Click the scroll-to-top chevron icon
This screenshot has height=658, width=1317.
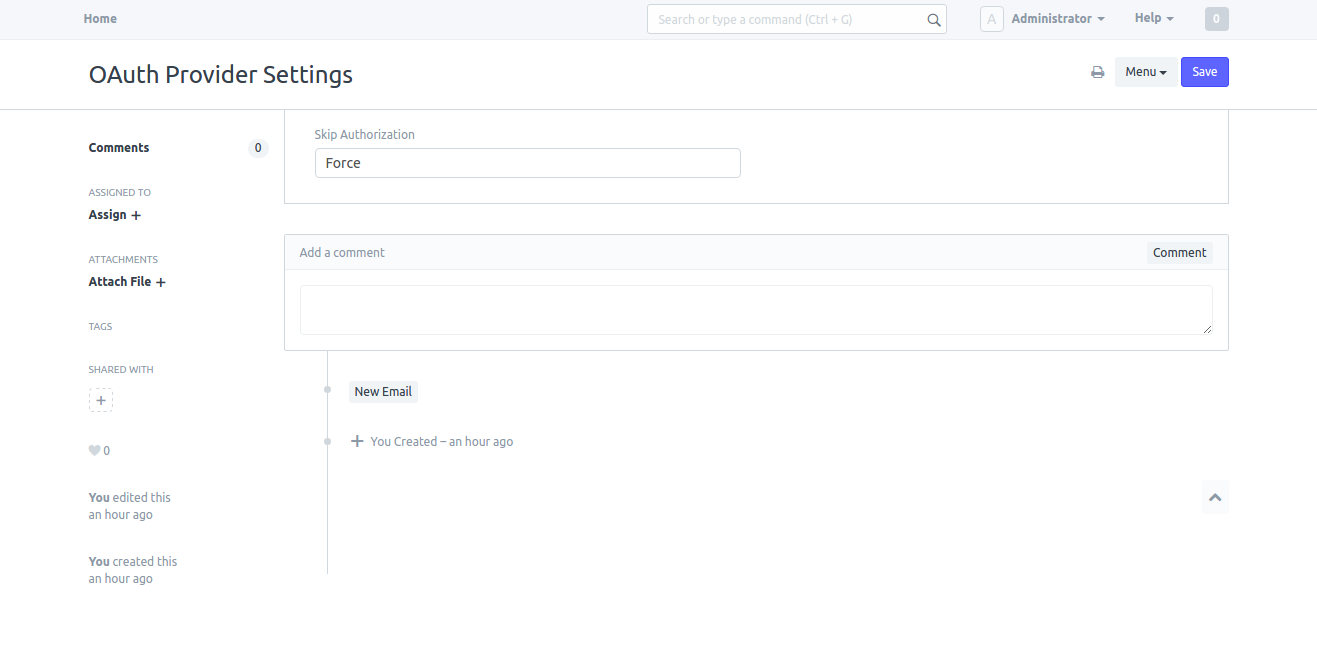click(1215, 497)
